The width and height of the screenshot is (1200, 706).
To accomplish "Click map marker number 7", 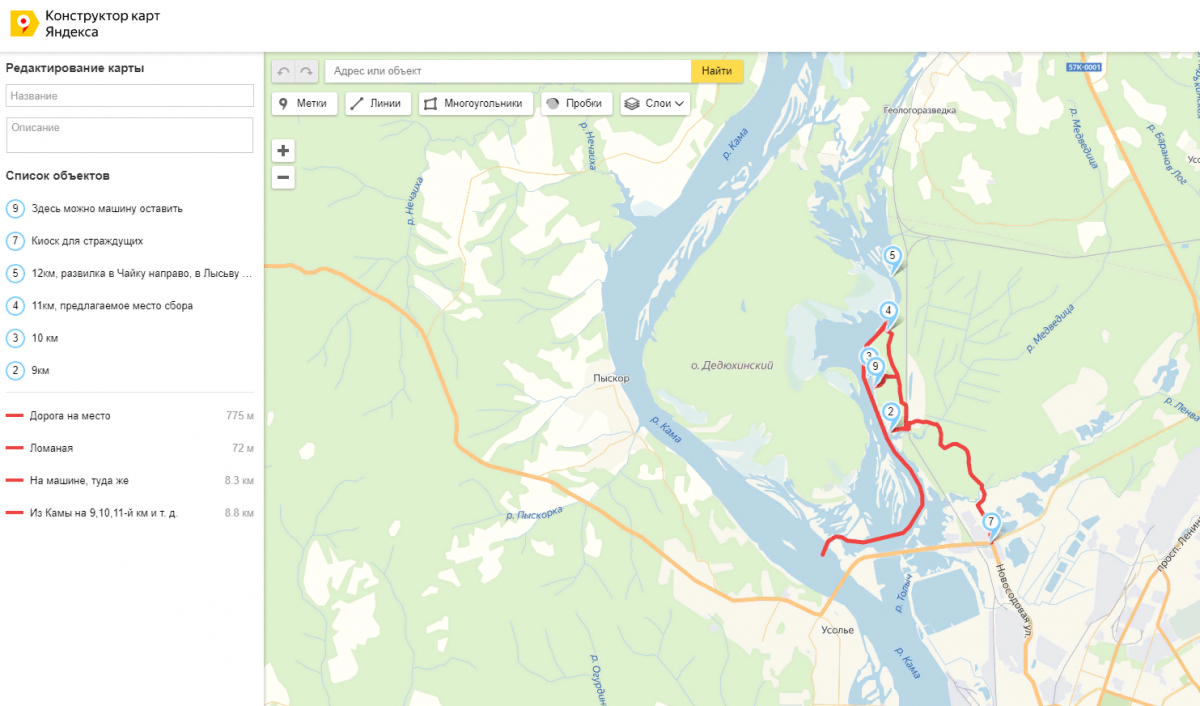I will coord(991,523).
